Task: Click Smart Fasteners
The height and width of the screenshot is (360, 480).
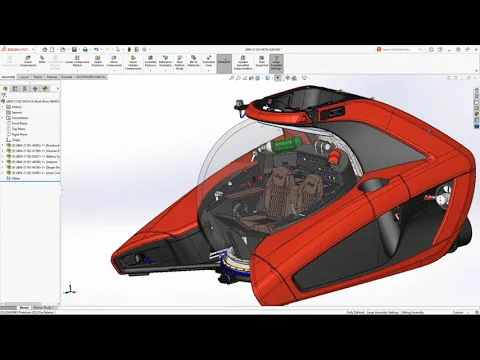Action: coord(98,61)
